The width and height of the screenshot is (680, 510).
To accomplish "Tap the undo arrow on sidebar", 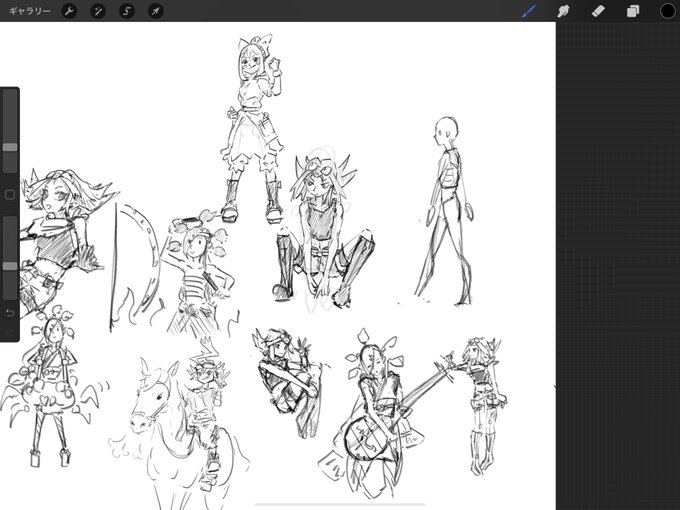I will 10,313.
